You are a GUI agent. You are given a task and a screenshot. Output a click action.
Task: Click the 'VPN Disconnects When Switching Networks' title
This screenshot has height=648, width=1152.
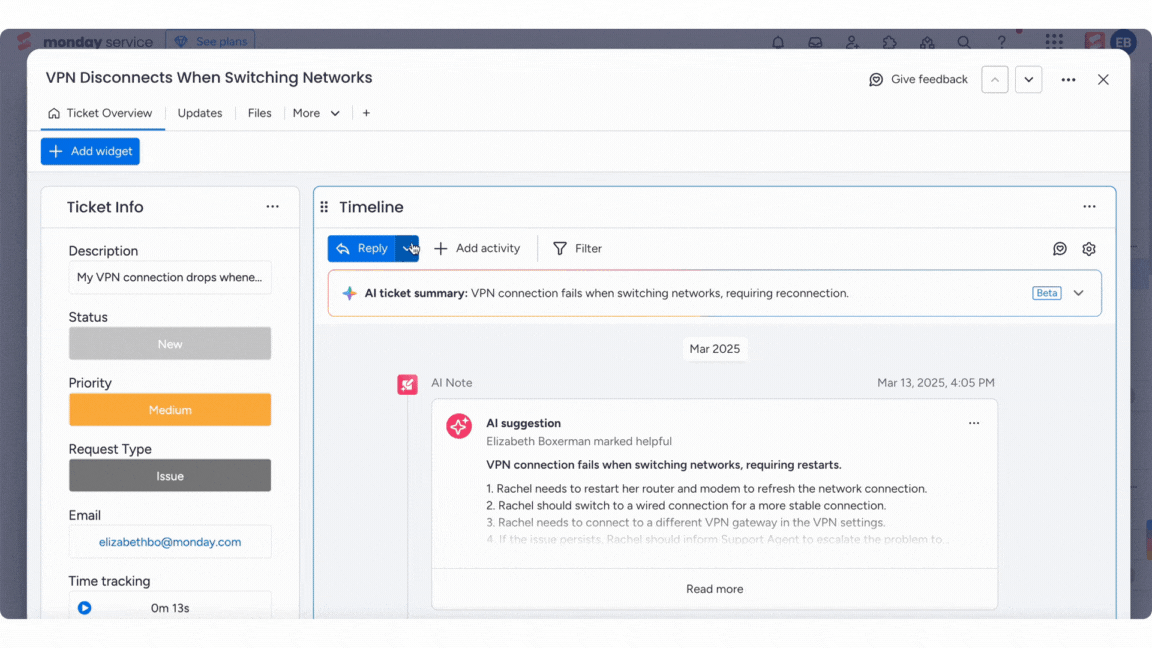coord(209,78)
